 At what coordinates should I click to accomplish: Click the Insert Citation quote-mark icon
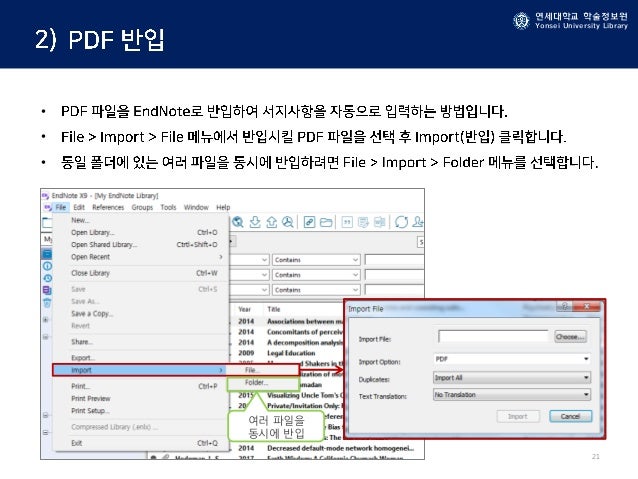[347, 222]
